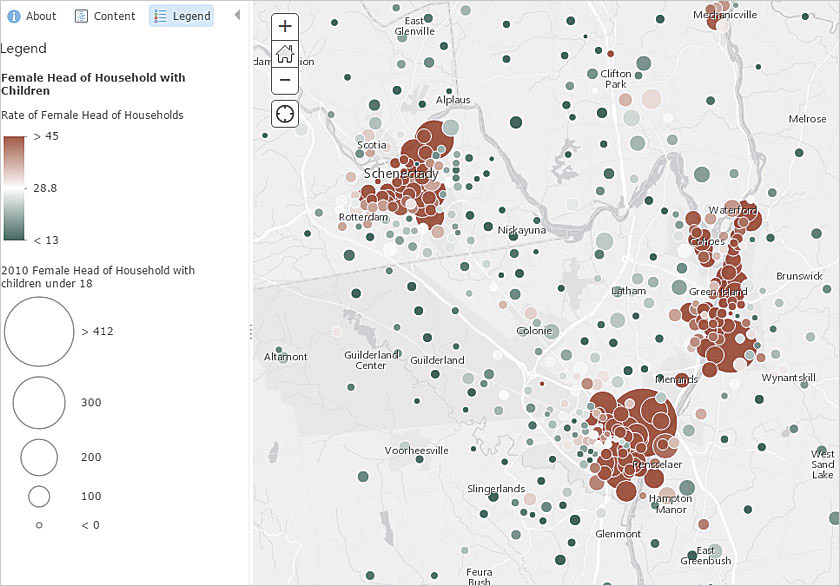The width and height of the screenshot is (840, 586).
Task: Zoom in on the map
Action: 285,27
